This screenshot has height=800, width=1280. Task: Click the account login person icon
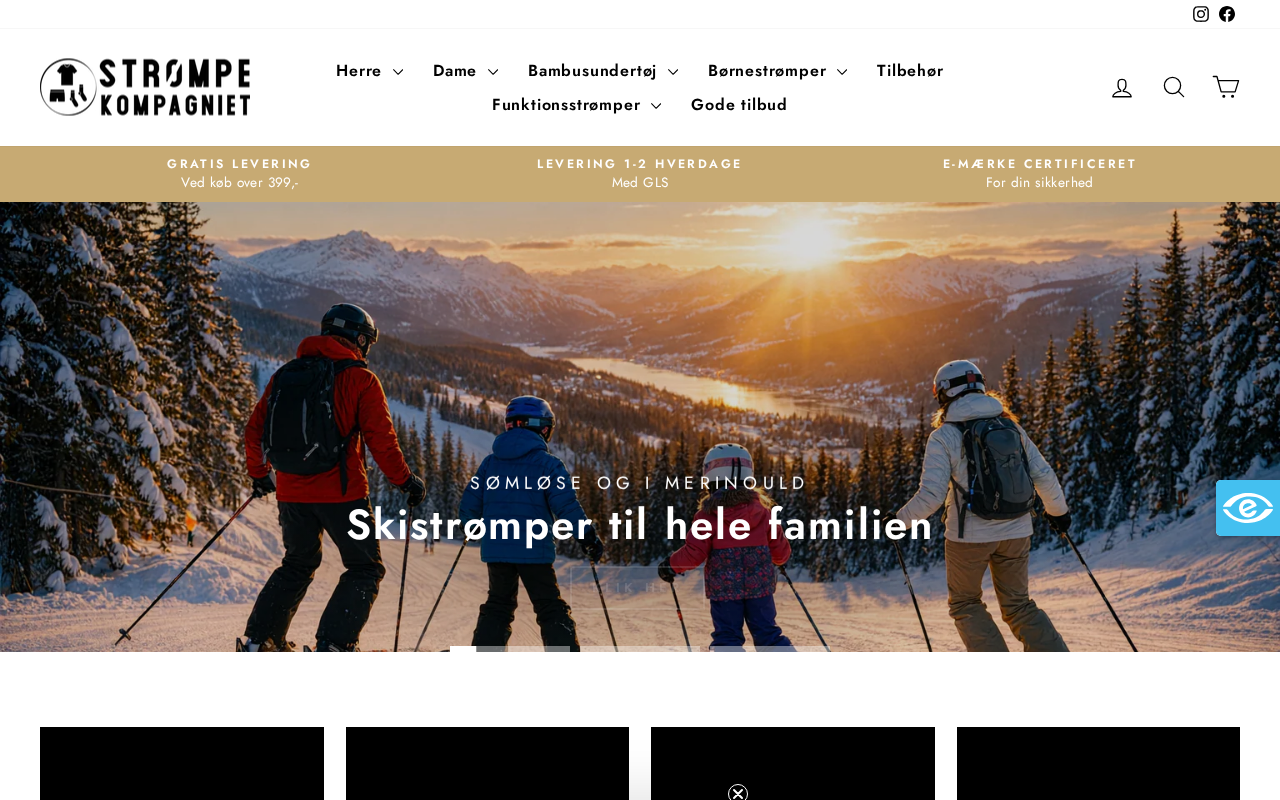pos(1122,88)
